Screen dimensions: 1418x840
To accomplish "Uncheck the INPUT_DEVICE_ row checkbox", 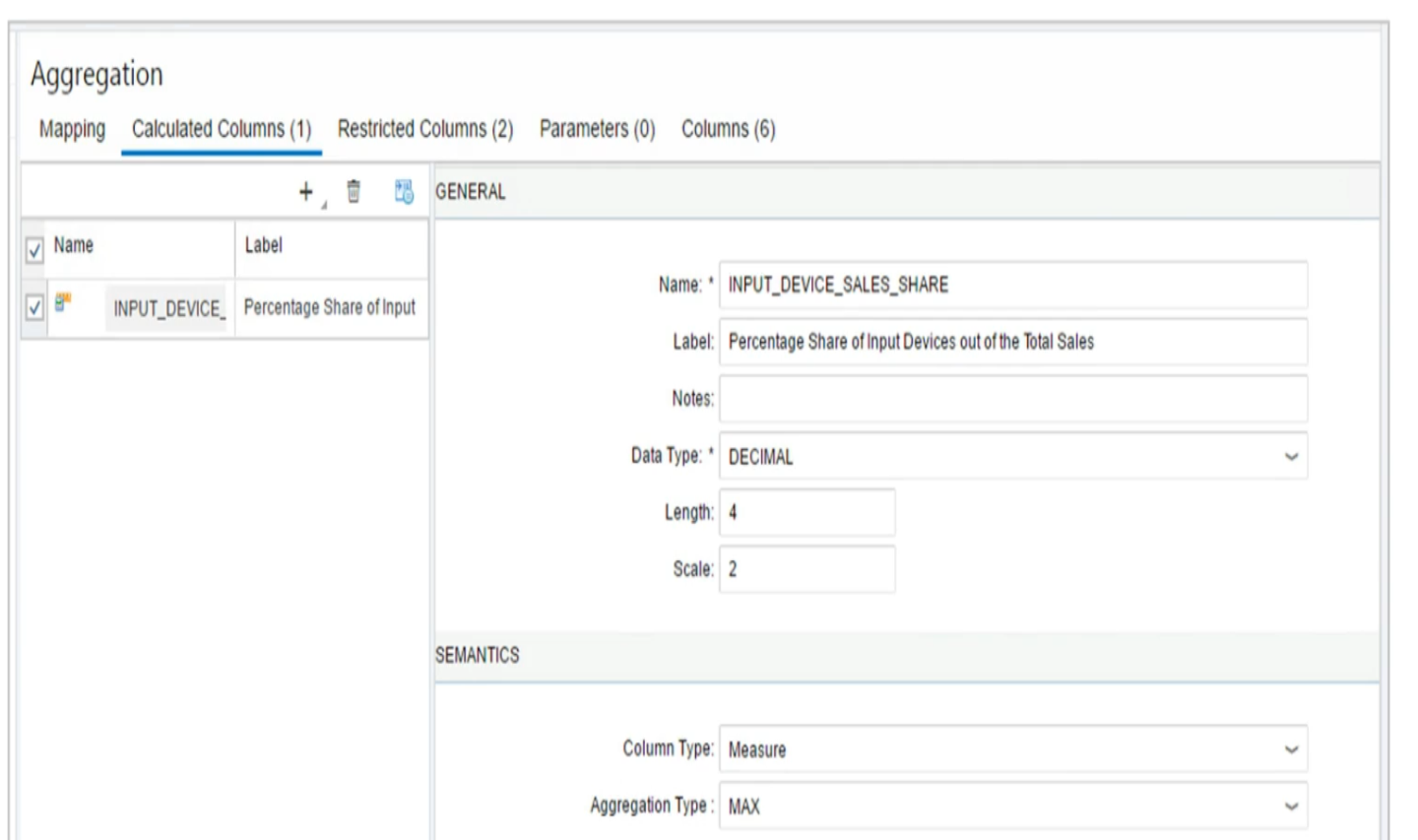I will (34, 307).
